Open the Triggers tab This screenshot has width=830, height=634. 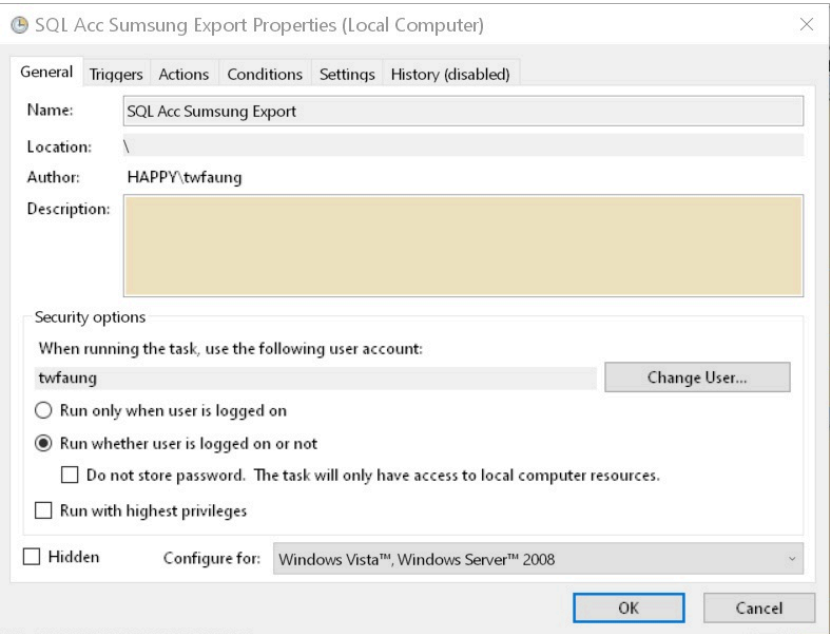coord(117,74)
